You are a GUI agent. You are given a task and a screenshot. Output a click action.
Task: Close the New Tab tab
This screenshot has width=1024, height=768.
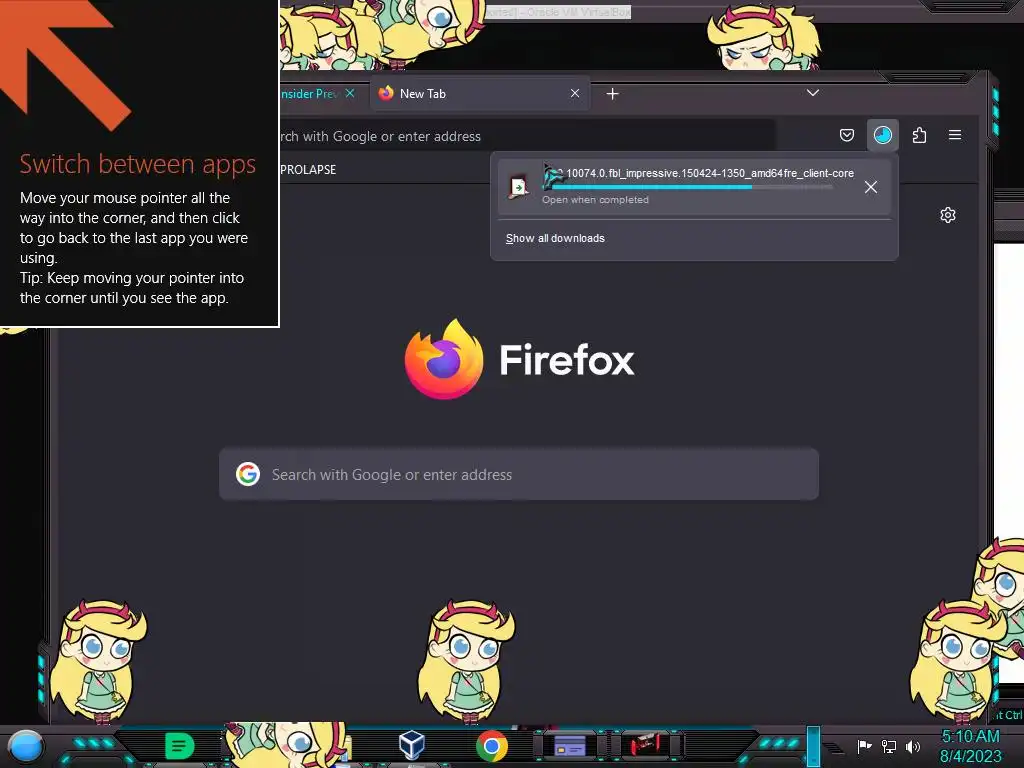pos(575,93)
